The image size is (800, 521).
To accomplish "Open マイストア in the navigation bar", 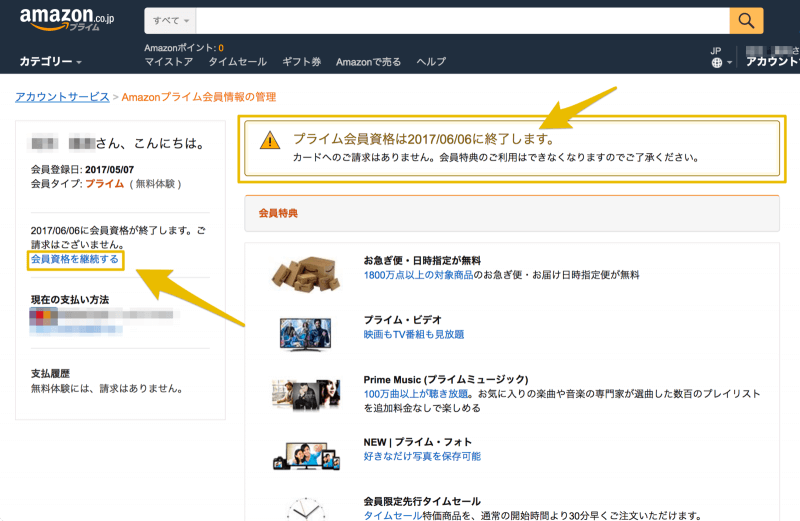I will click(168, 62).
